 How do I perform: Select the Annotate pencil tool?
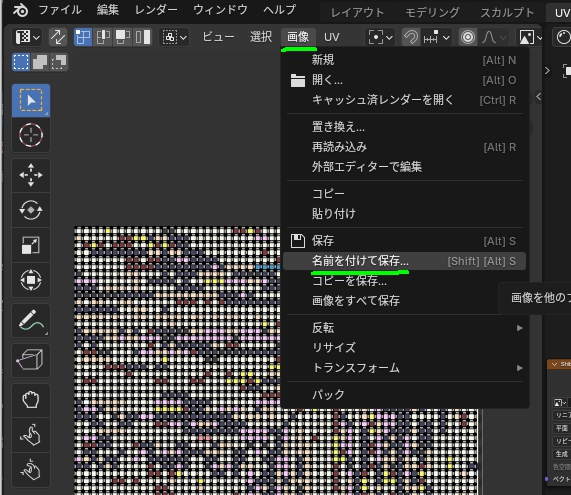tap(31, 321)
